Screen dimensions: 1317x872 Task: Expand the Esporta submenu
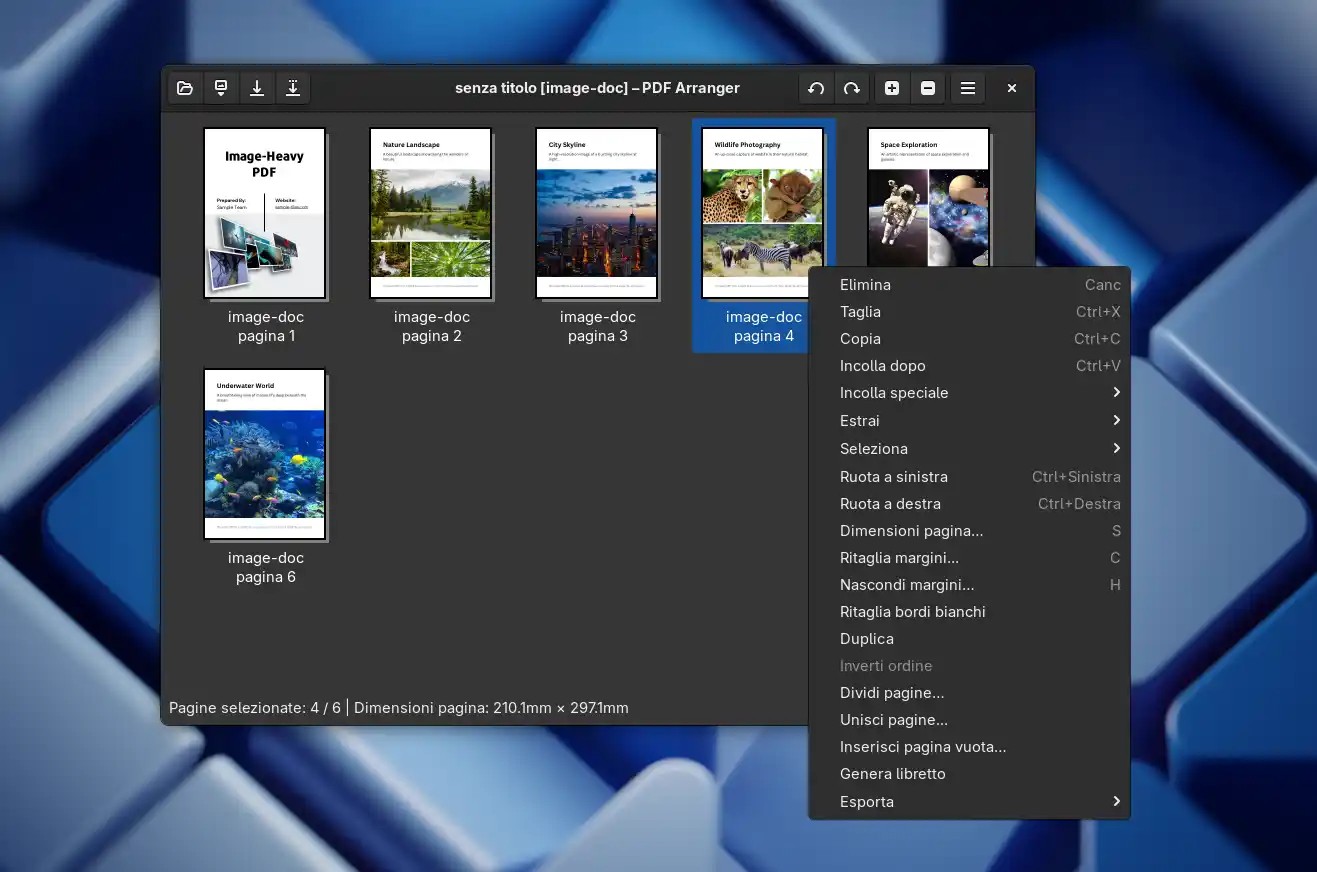[x=866, y=801]
